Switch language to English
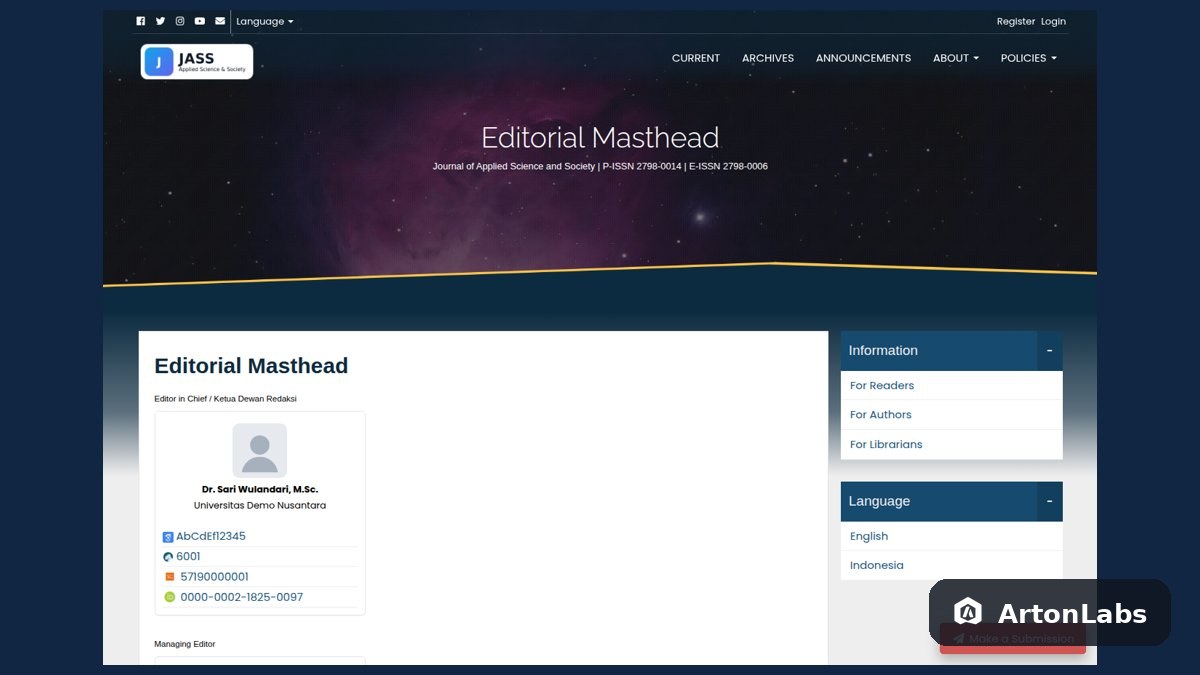The height and width of the screenshot is (675, 1200). coord(869,536)
